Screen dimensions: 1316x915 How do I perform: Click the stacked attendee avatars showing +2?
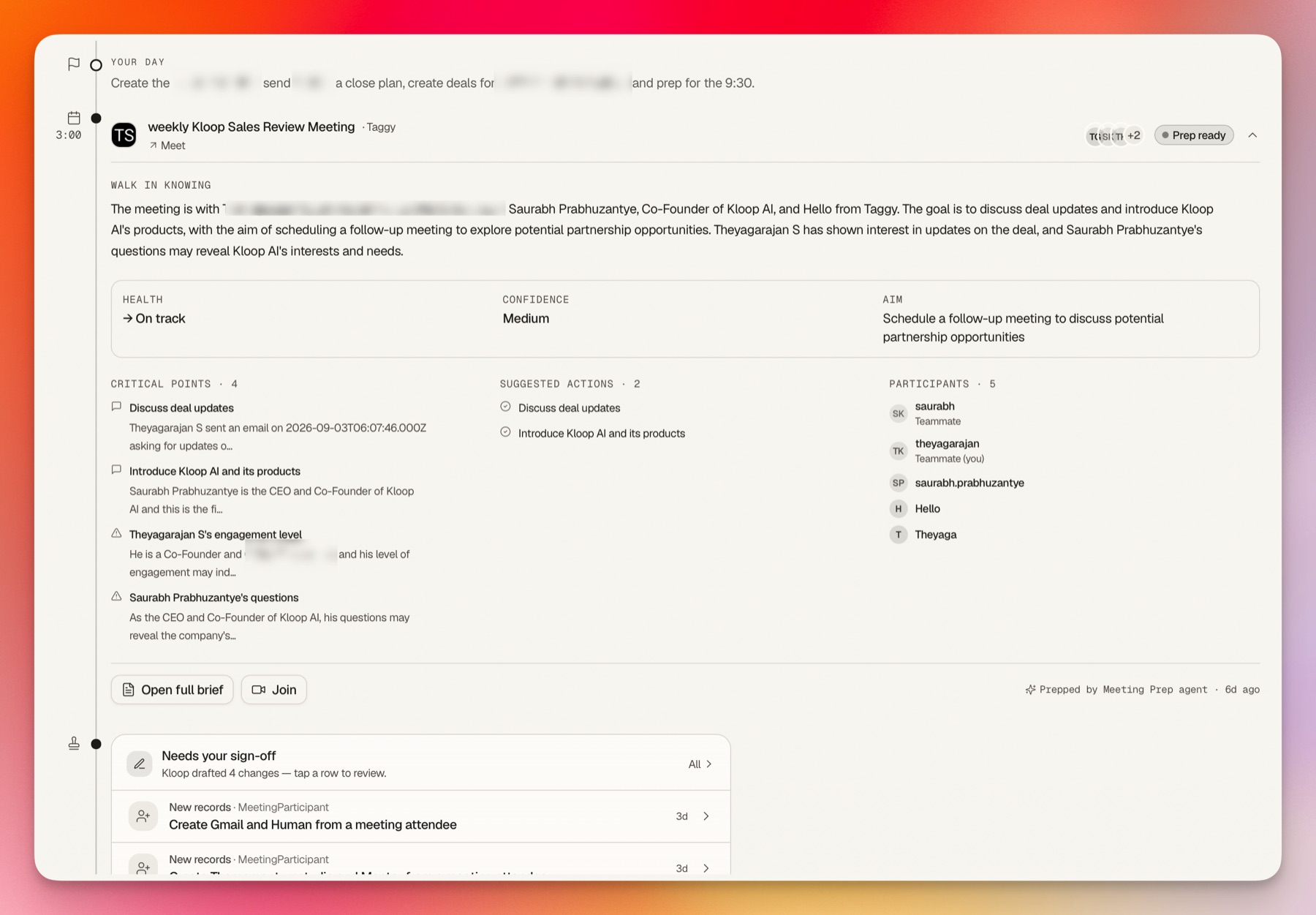pos(1114,135)
